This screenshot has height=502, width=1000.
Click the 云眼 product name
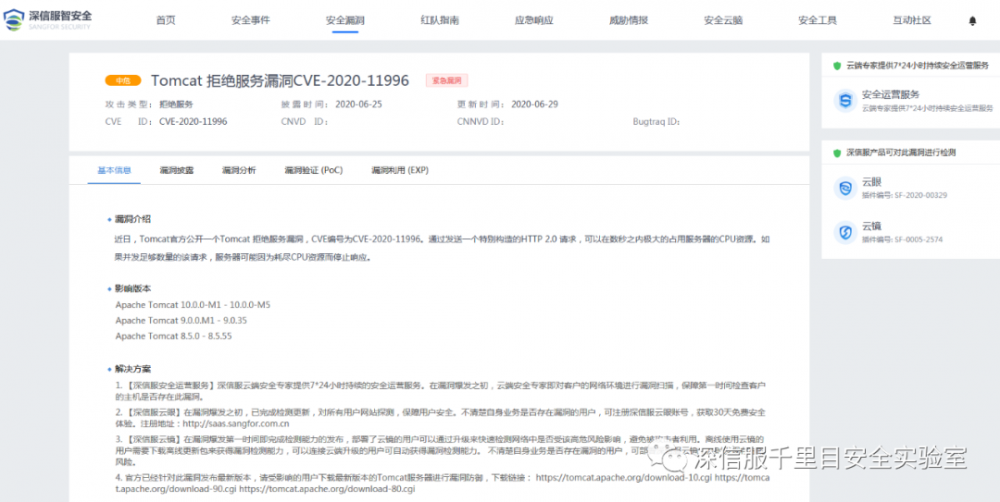point(872,182)
